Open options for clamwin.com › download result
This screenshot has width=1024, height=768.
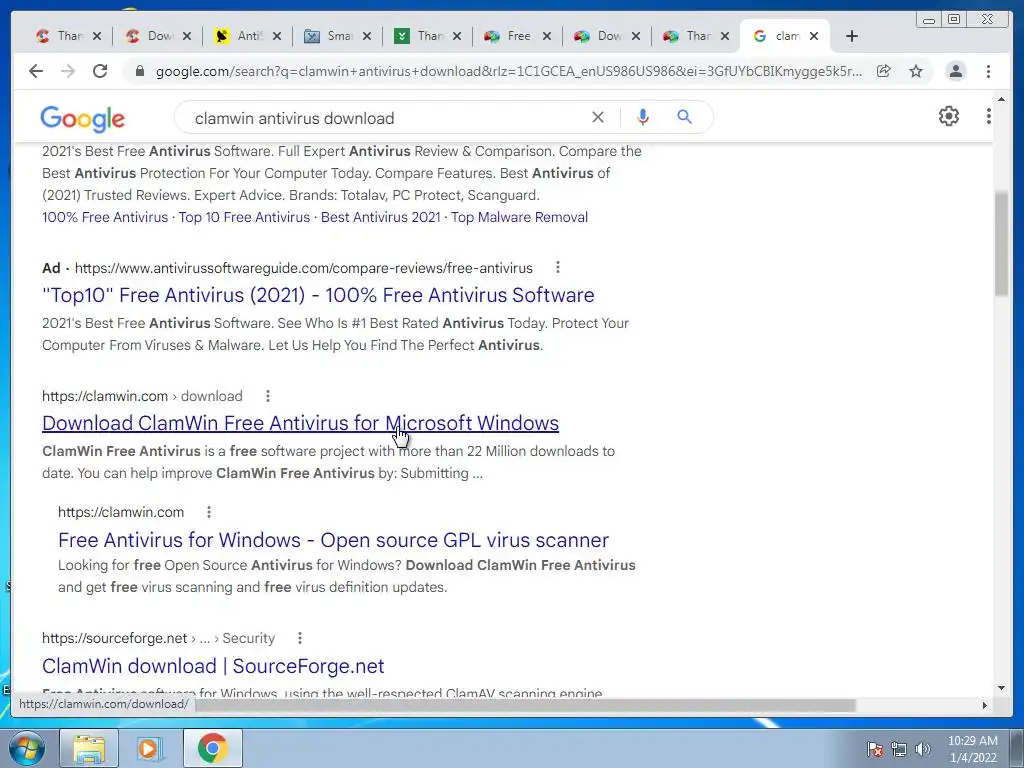click(268, 396)
